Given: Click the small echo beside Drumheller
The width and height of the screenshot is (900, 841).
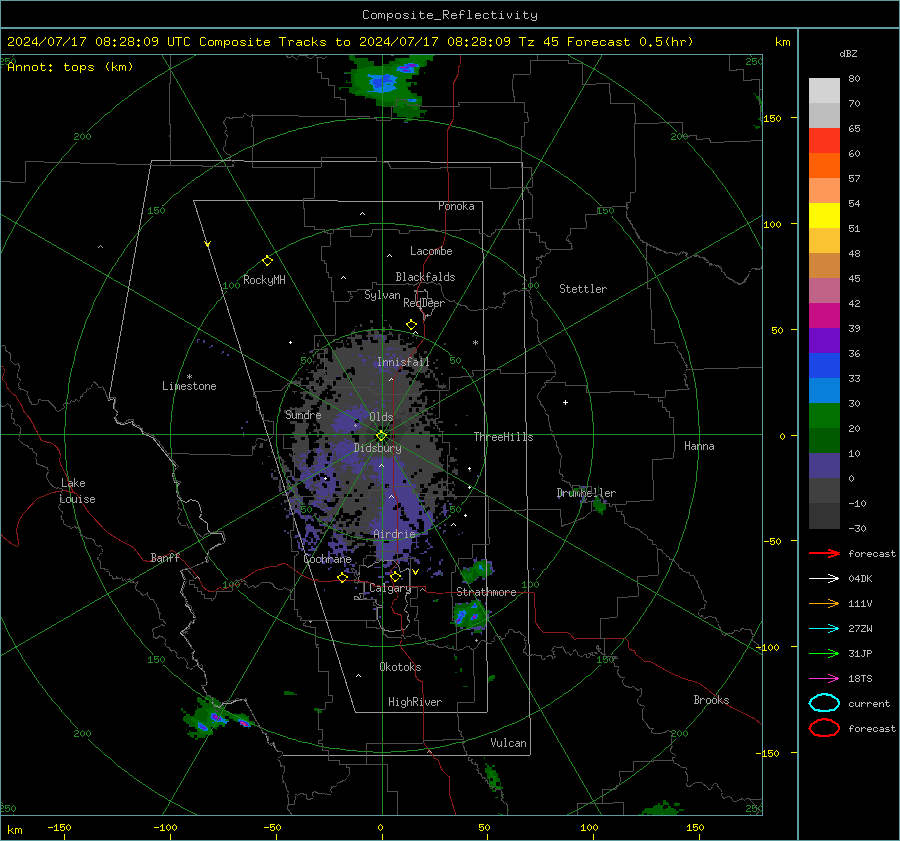Looking at the screenshot, I should pos(599,505).
